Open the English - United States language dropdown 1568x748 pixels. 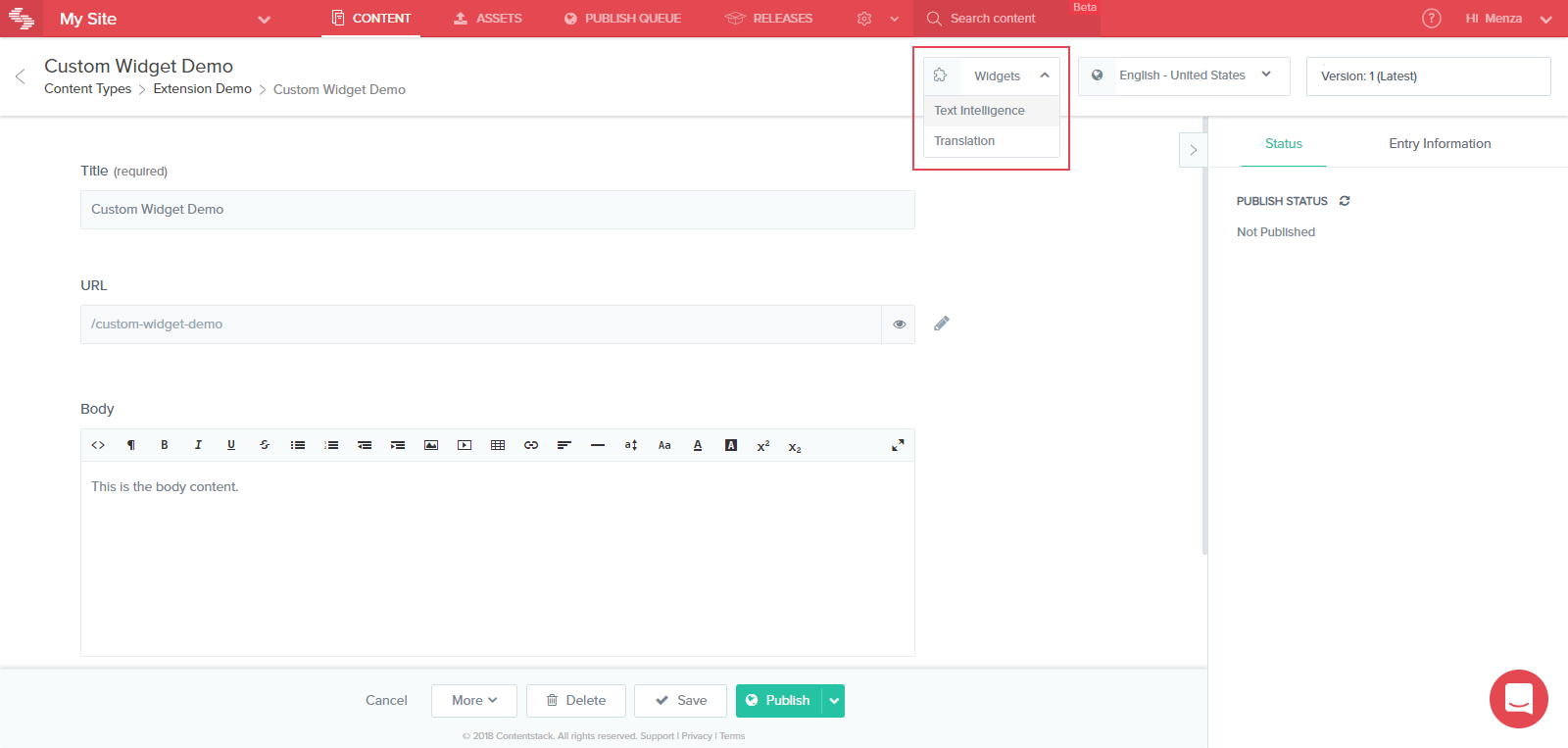[x=1184, y=75]
